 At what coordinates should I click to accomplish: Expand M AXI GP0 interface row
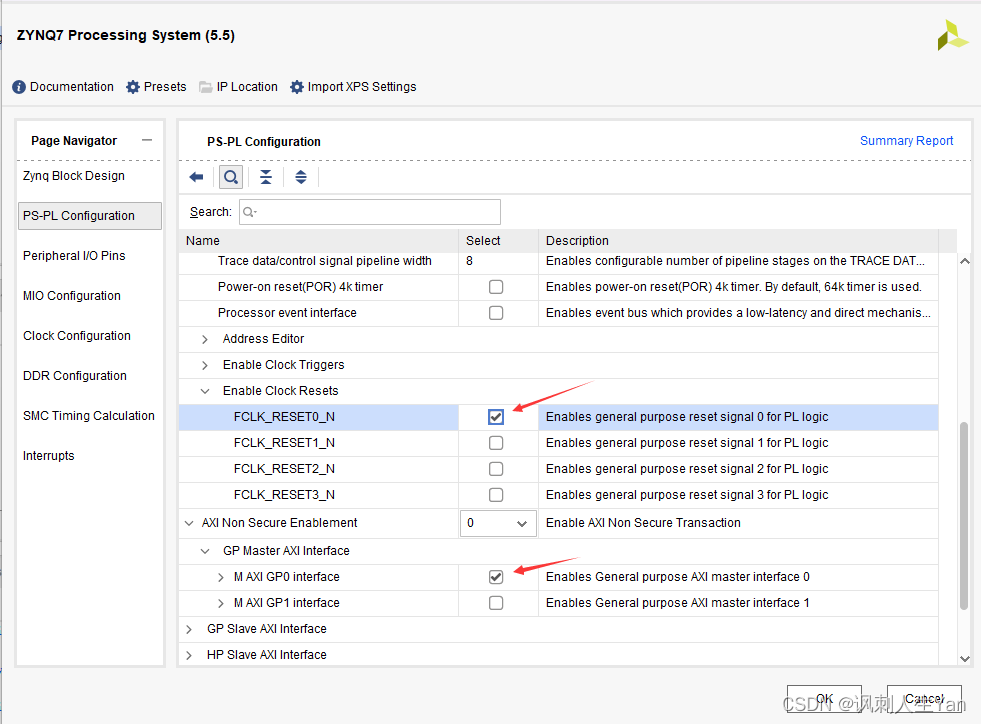point(220,578)
